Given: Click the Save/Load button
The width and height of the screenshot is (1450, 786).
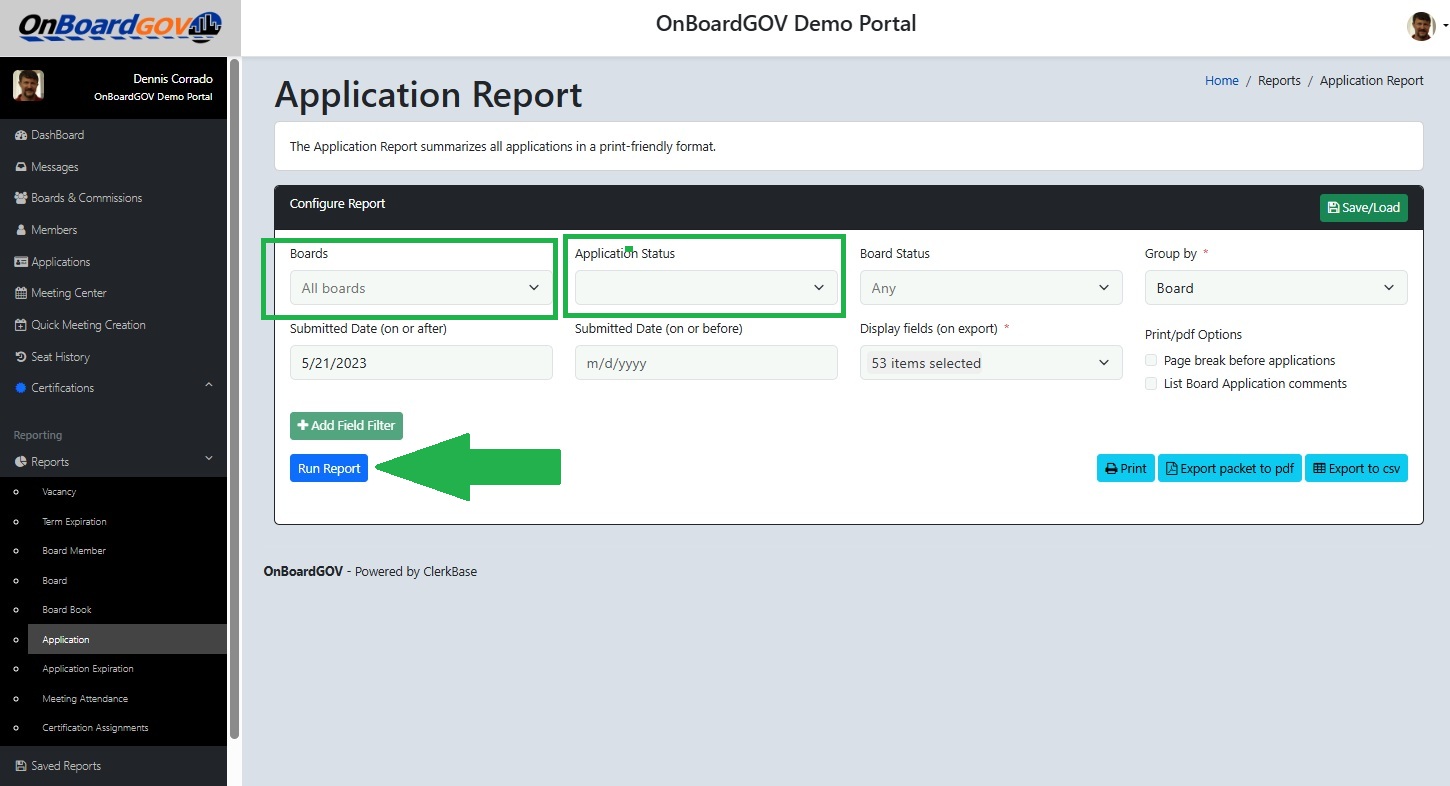Looking at the screenshot, I should click(x=1364, y=208).
